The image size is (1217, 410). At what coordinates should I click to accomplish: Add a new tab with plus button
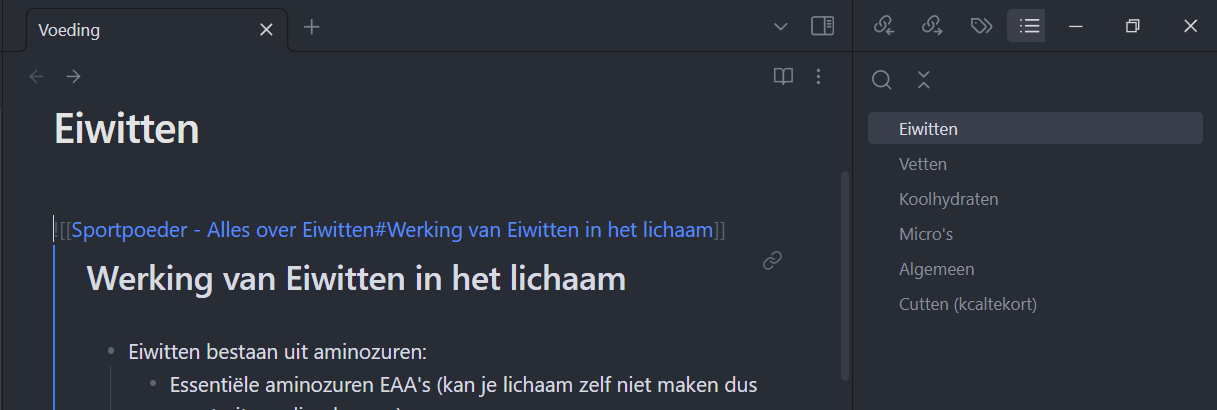tap(312, 27)
